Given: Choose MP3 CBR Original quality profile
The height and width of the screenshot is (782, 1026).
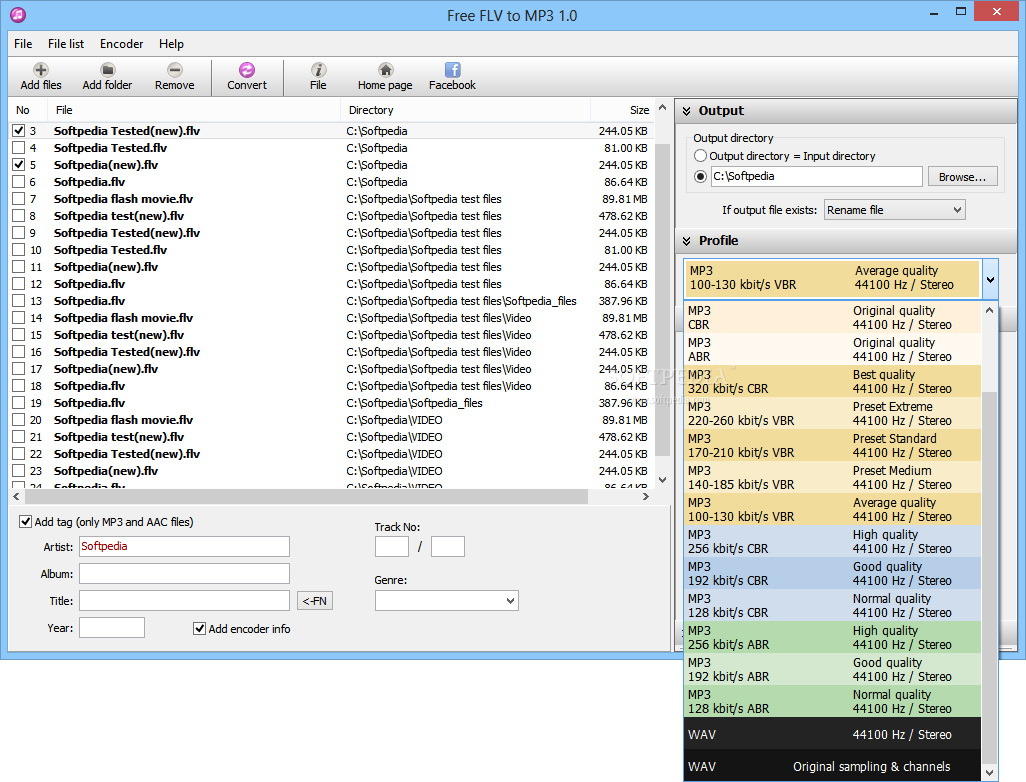Looking at the screenshot, I should (832, 317).
